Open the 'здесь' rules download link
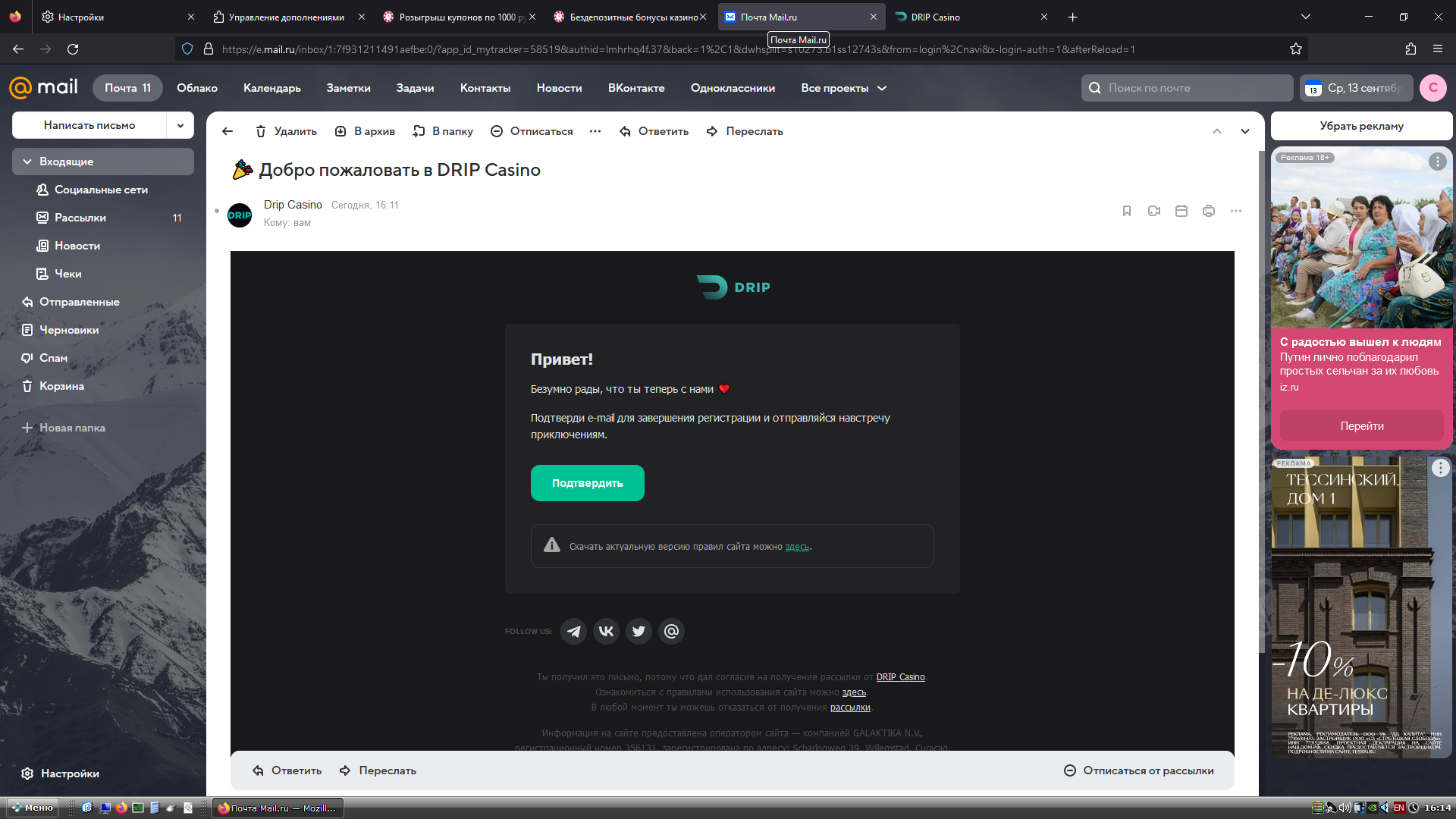This screenshot has height=819, width=1456. click(797, 547)
